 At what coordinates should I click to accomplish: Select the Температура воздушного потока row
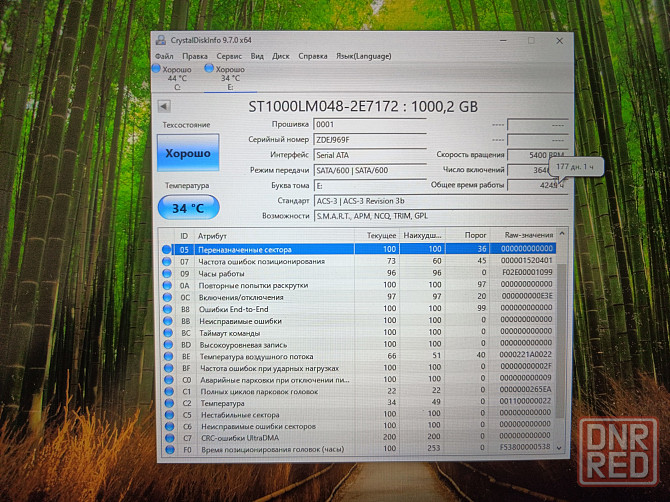point(358,356)
